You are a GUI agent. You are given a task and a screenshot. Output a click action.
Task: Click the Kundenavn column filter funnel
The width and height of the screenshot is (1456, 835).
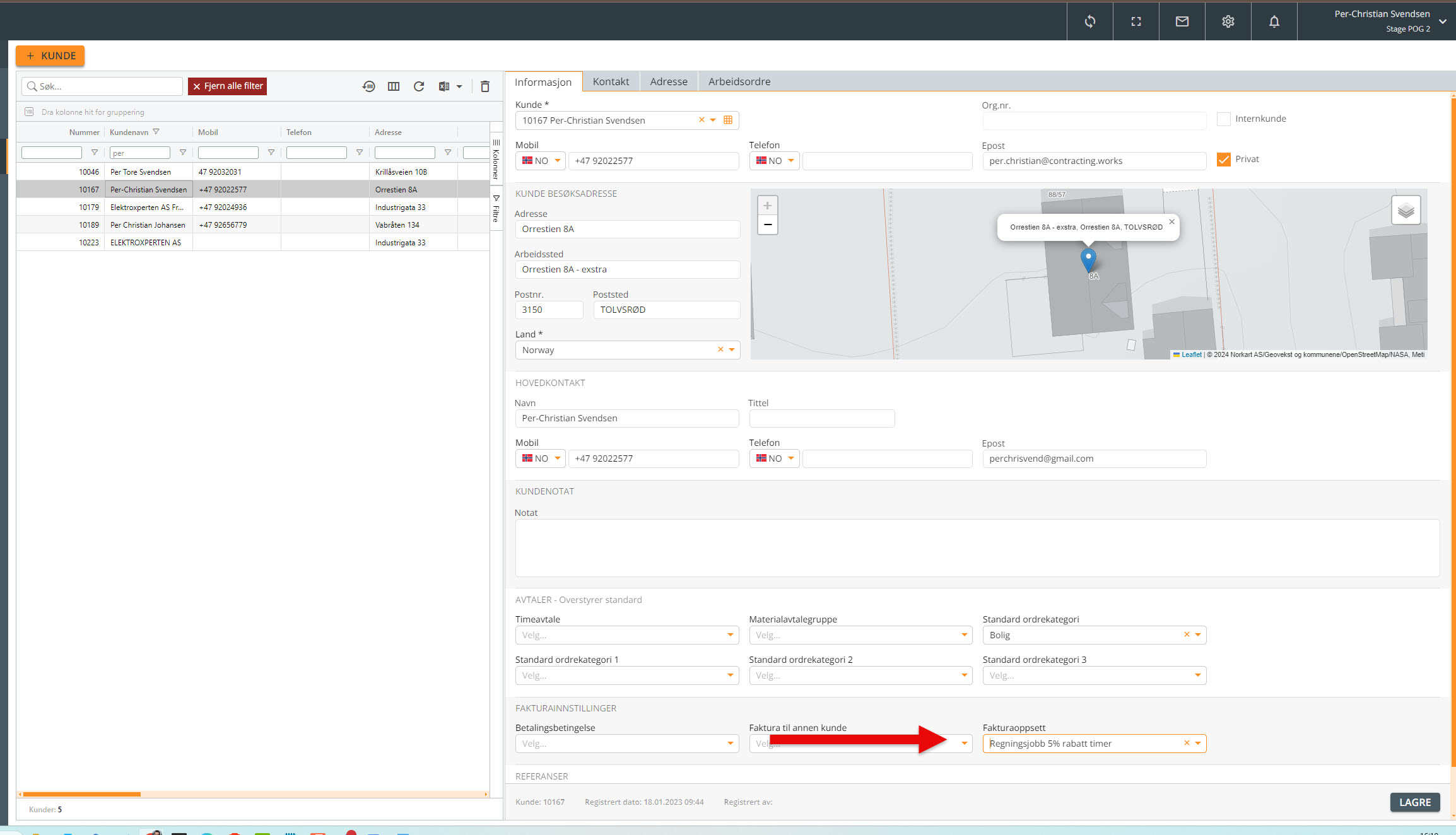tap(156, 132)
